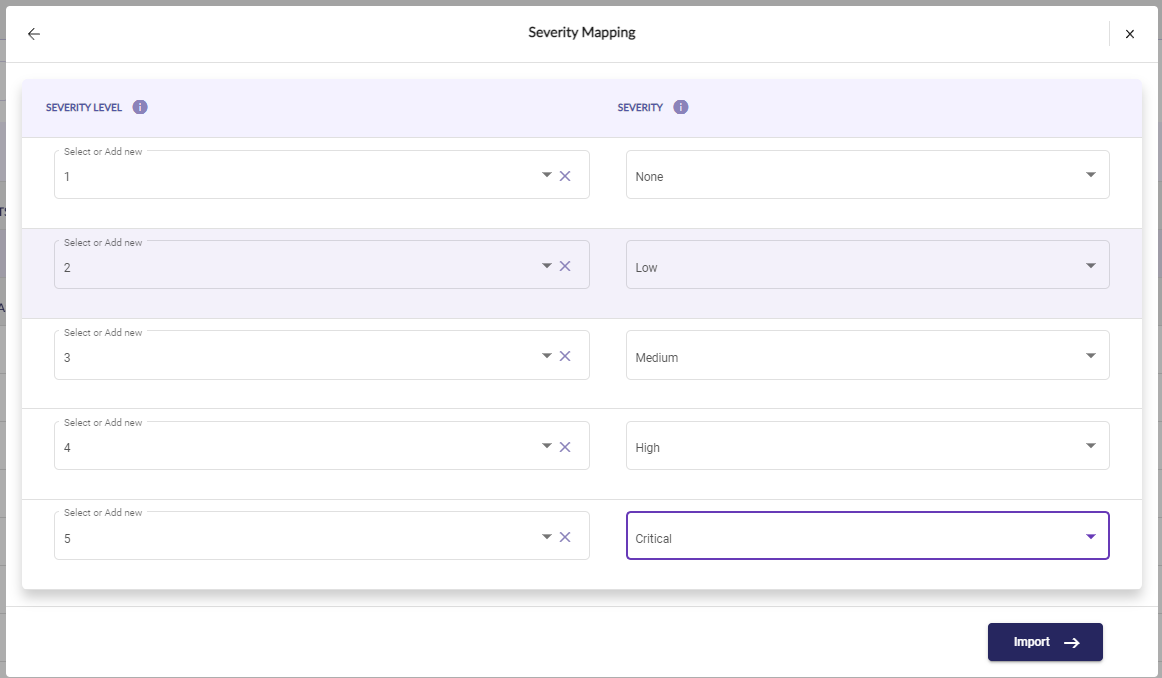
Task: Clear severity level 4 with X icon
Action: tap(565, 447)
